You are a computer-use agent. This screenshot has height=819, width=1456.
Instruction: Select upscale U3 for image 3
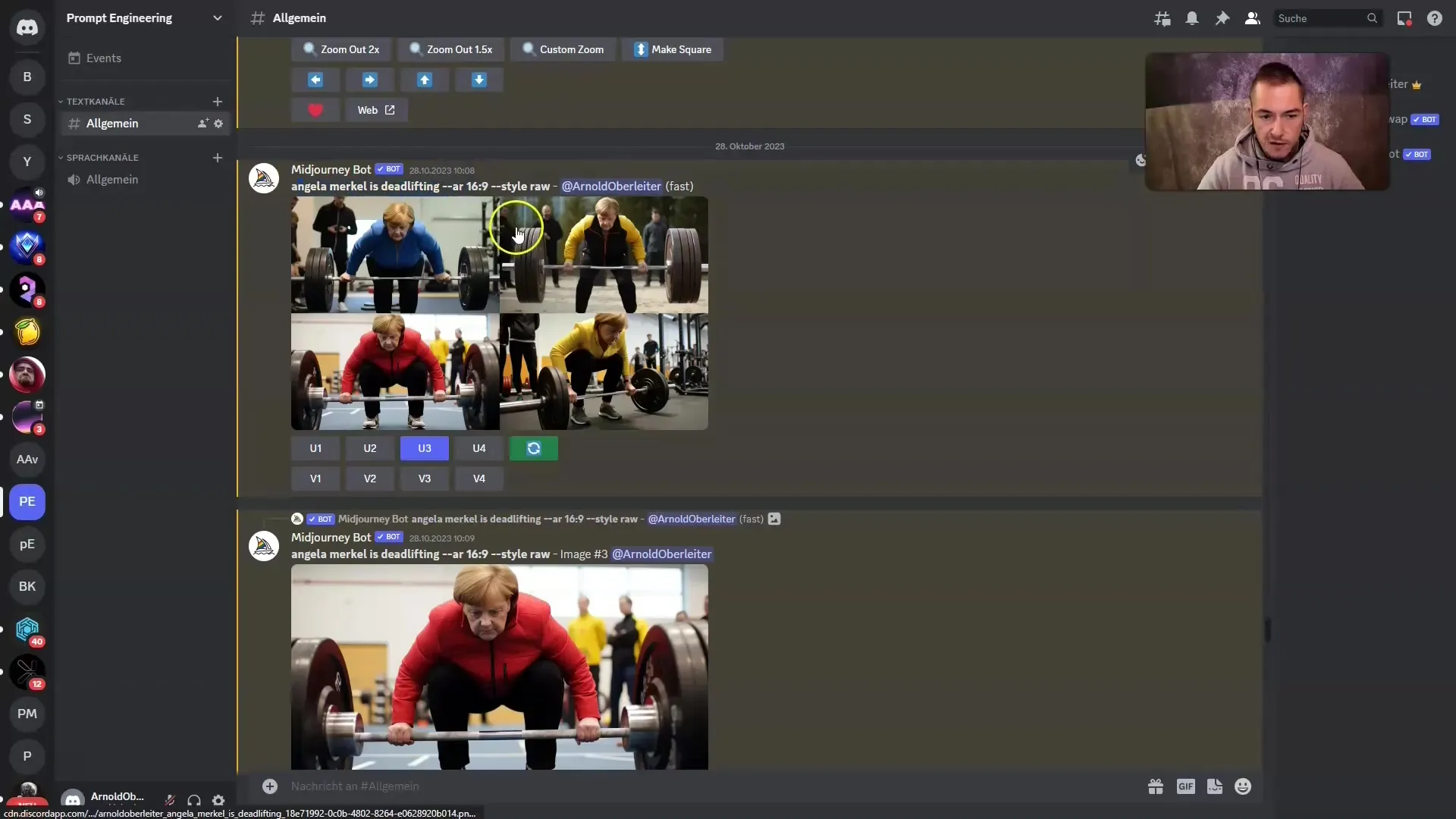(x=424, y=448)
